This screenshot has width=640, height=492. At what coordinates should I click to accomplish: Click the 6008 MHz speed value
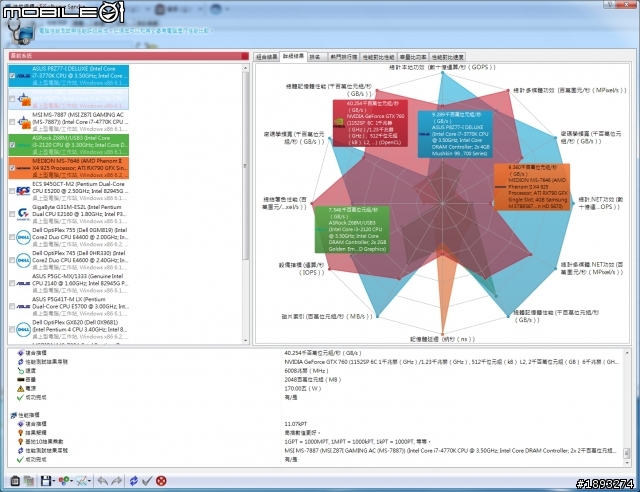click(x=306, y=371)
